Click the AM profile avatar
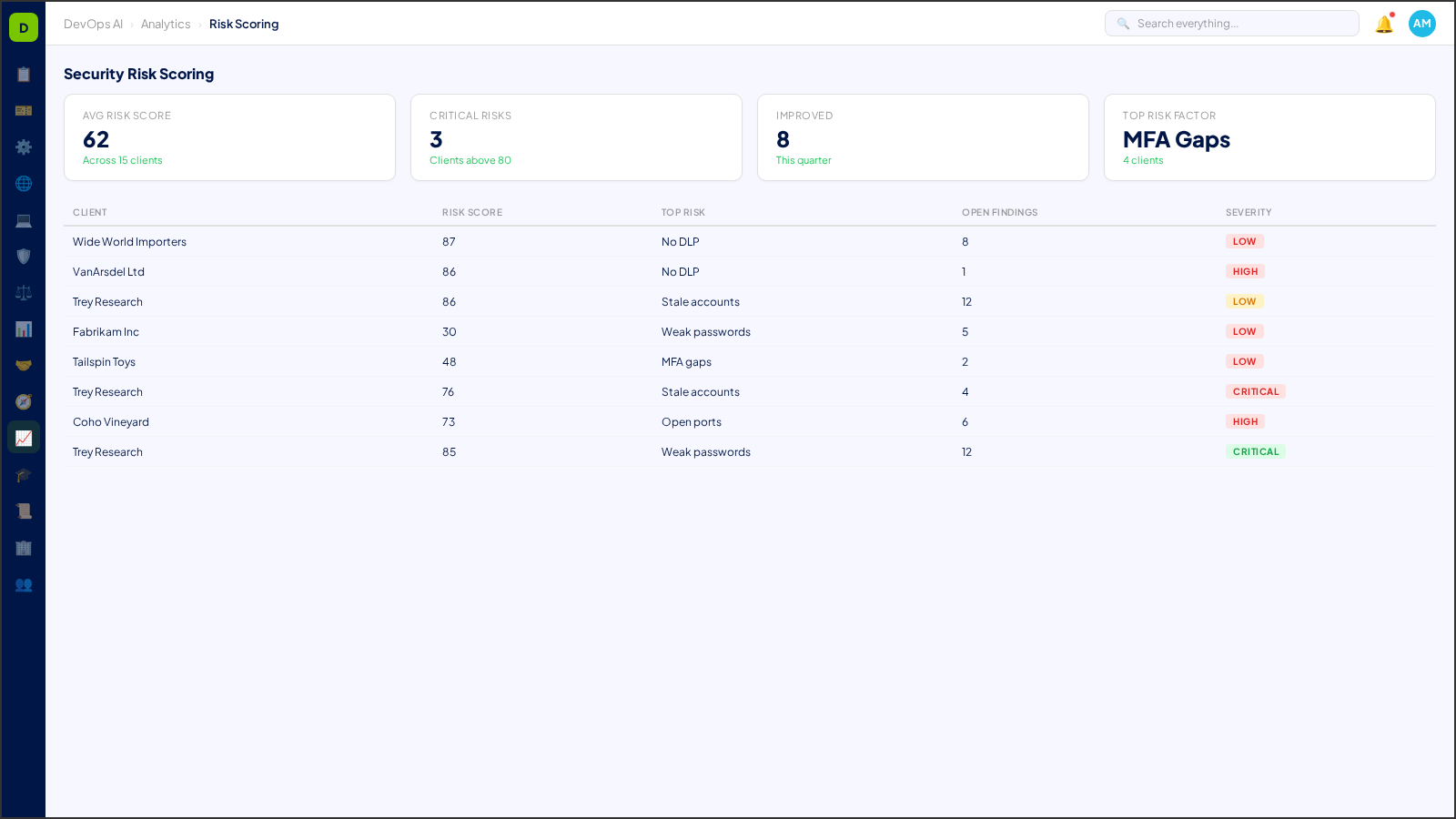 pyautogui.click(x=1421, y=24)
